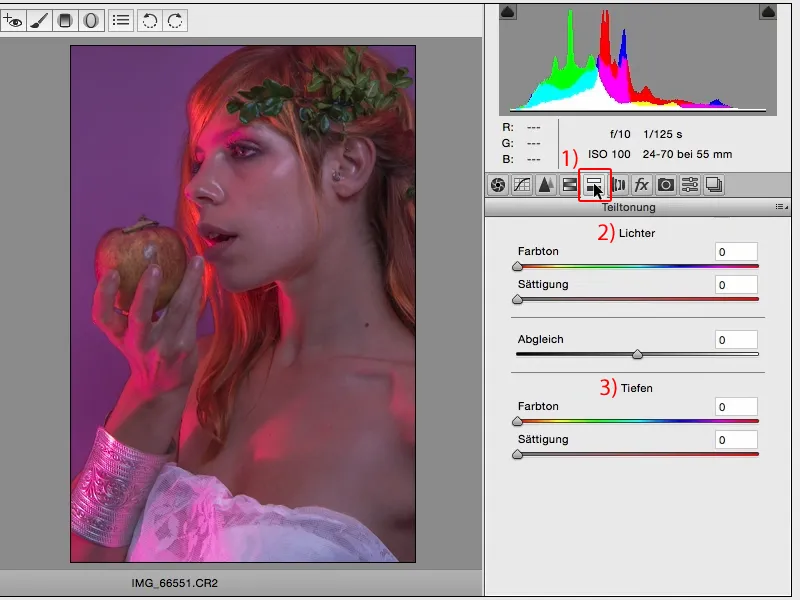Open the Presets panel tab
Viewport: 800px width, 600px height.
click(x=690, y=185)
